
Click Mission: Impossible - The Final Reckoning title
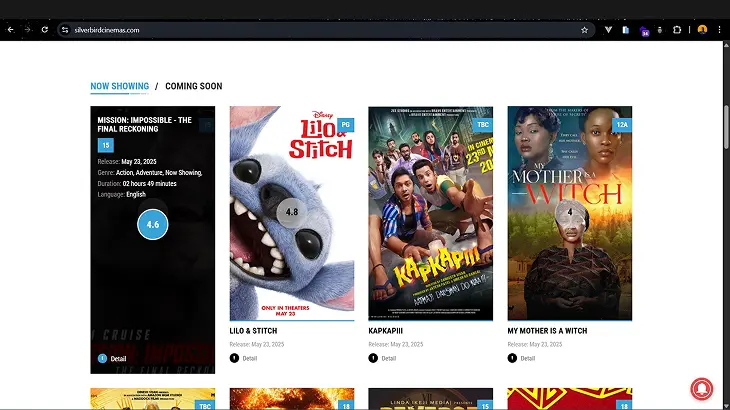click(x=144, y=124)
